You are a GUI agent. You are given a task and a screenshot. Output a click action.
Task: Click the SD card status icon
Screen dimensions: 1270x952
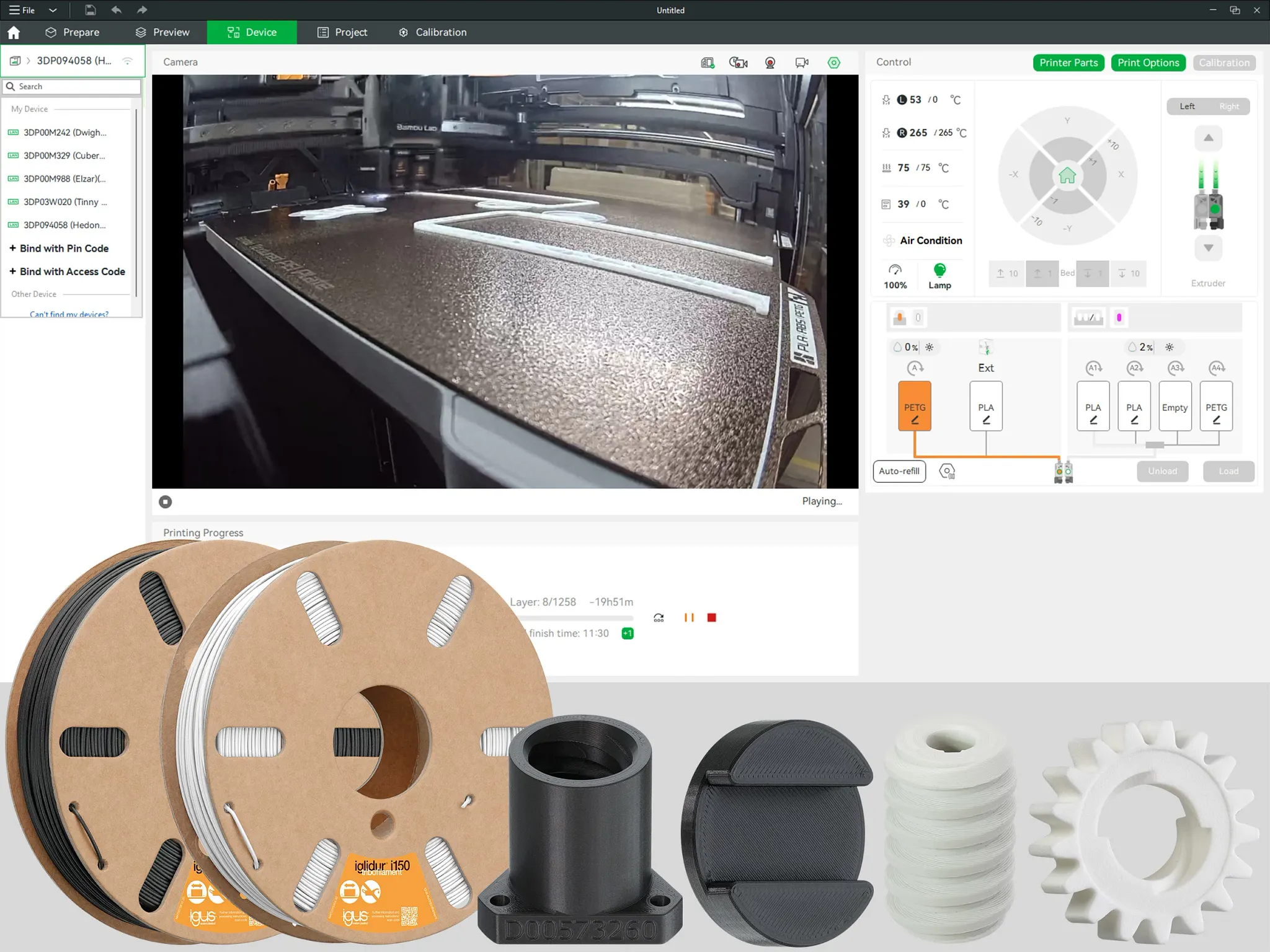pyautogui.click(x=707, y=63)
